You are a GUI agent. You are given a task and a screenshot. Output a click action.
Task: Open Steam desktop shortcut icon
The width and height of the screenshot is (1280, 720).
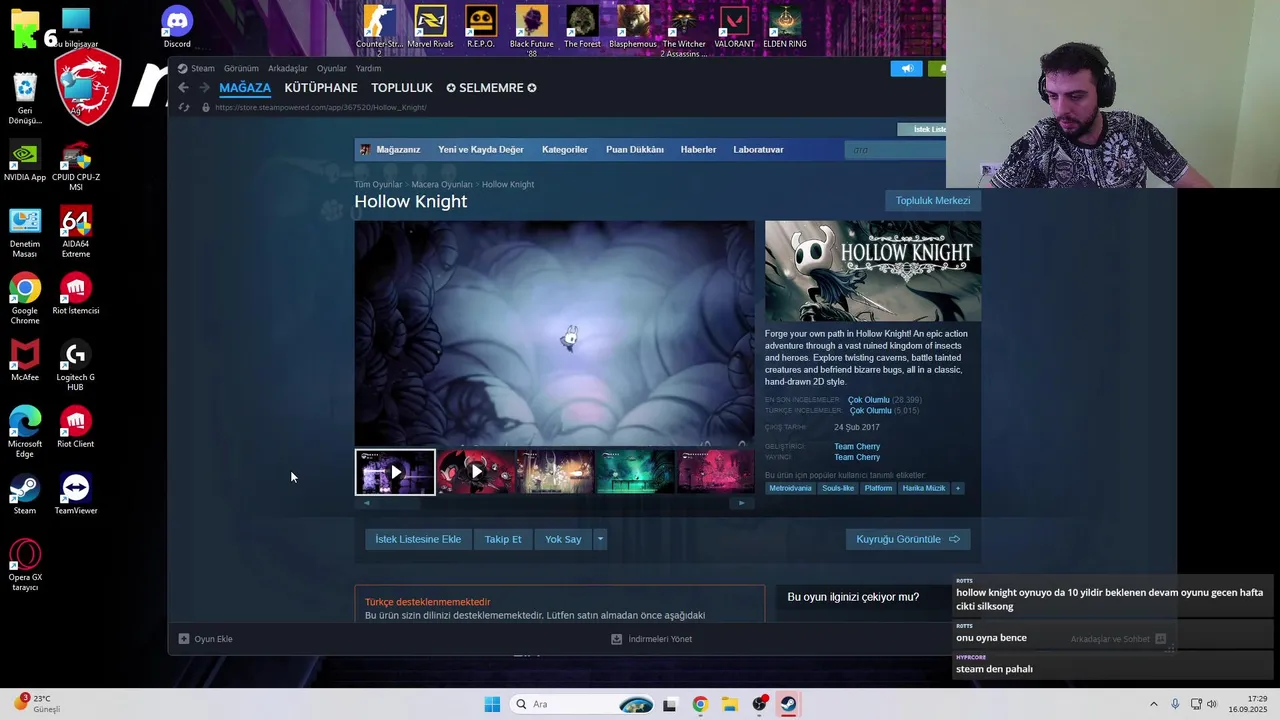(x=25, y=494)
